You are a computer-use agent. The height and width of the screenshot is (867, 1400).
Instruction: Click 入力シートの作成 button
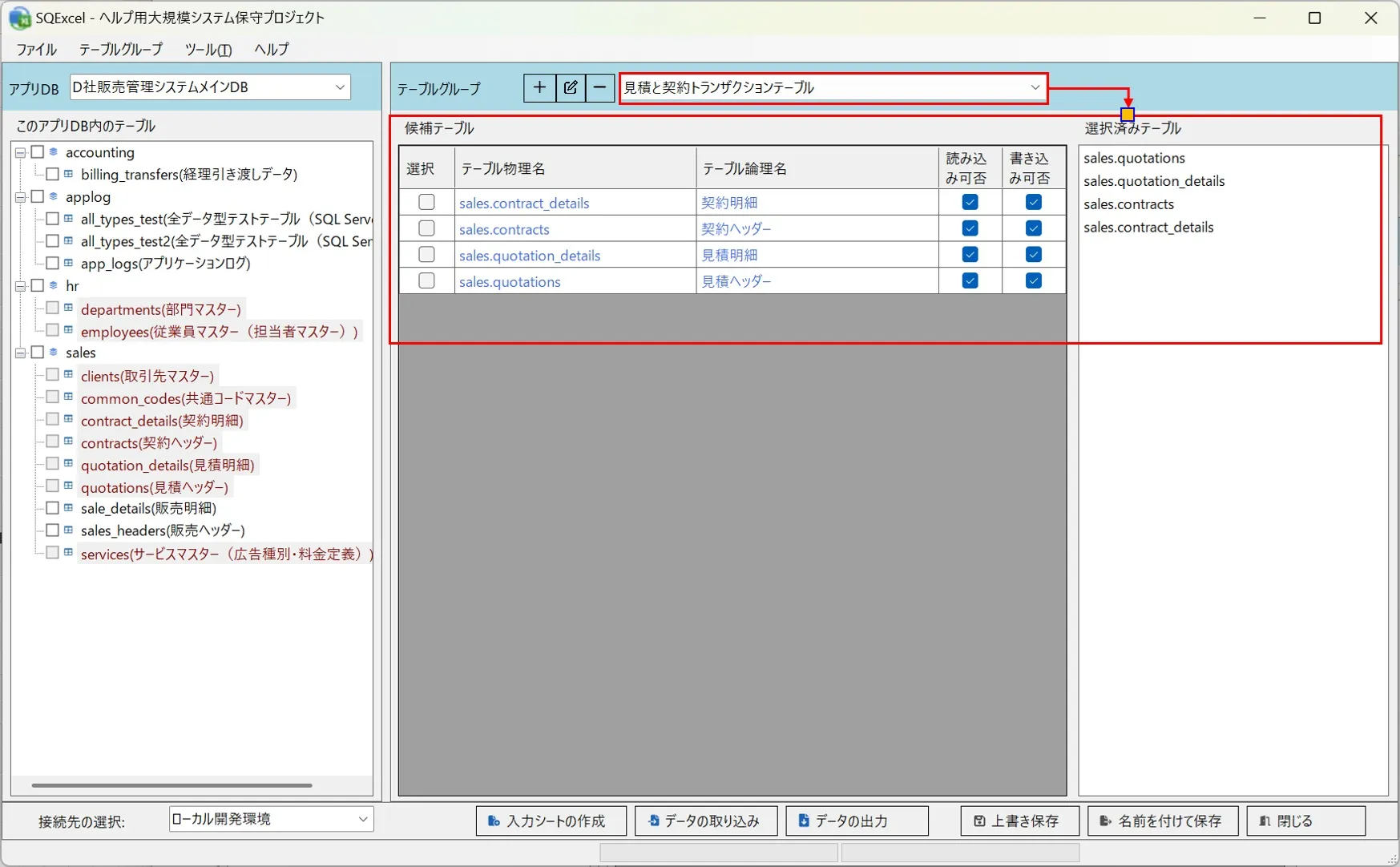click(x=551, y=821)
